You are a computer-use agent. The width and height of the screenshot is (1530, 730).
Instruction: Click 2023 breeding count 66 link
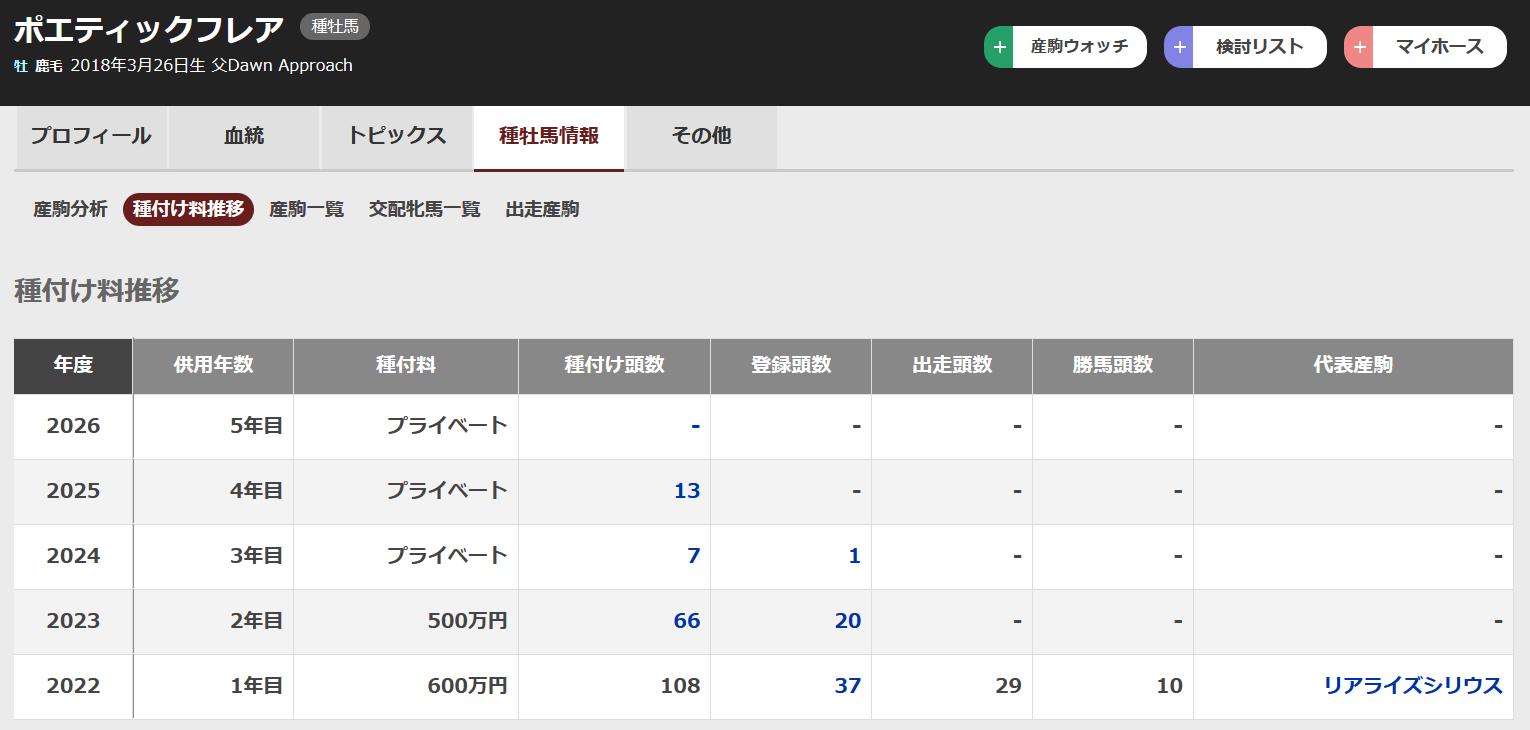point(686,621)
